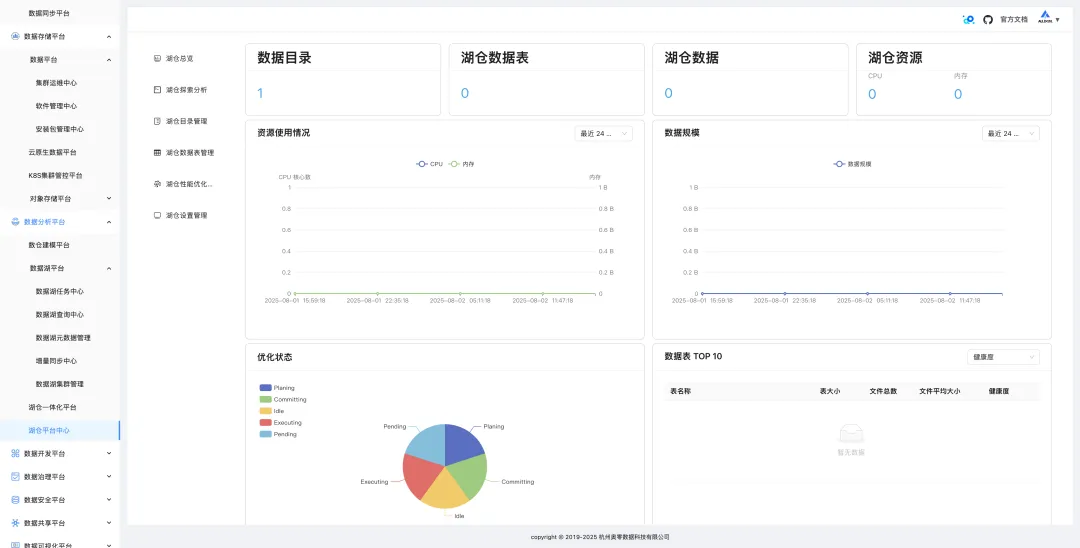Toggle the 数据规模 series legend
1080x548 pixels.
[x=852, y=164]
